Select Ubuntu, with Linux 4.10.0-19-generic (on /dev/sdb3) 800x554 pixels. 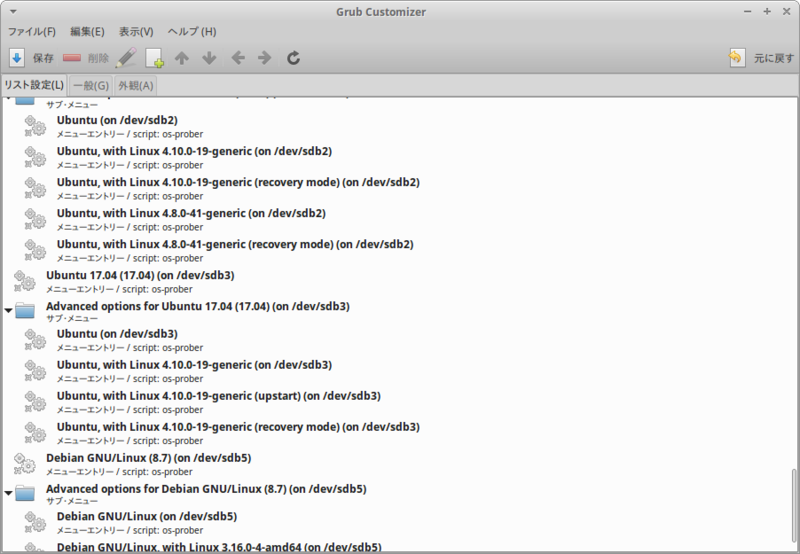194,365
